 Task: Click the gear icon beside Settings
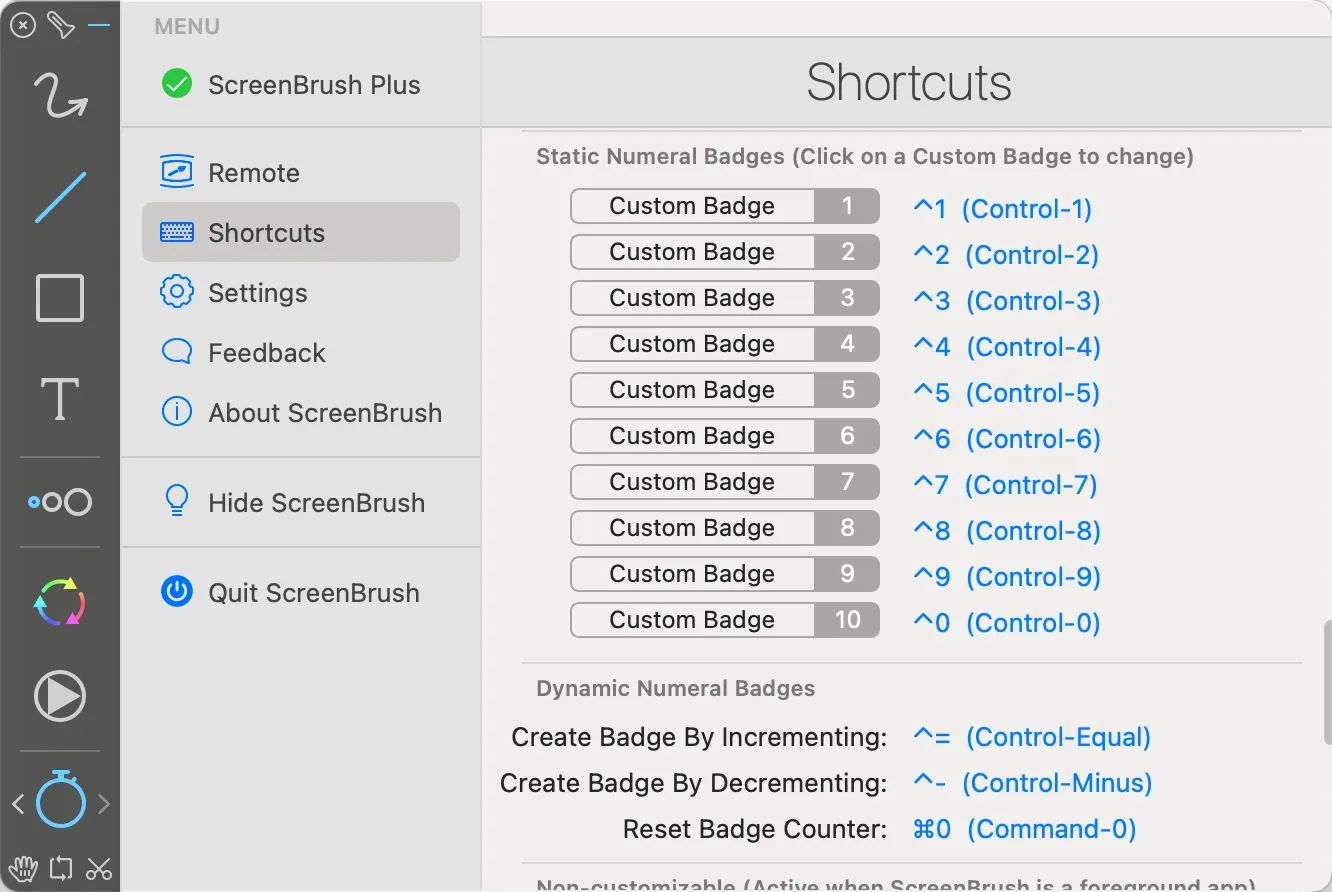pos(177,292)
